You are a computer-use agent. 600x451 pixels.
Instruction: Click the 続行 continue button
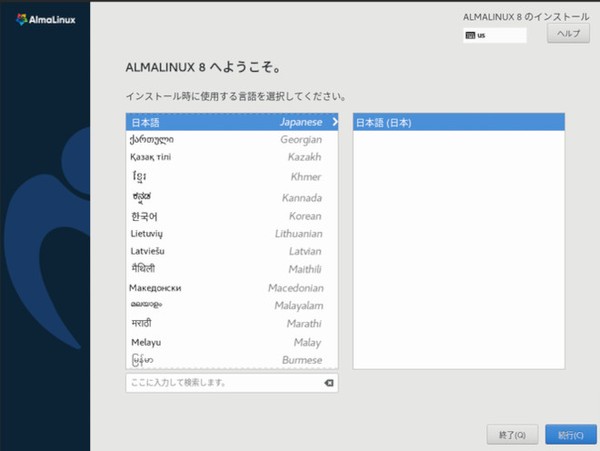(x=571, y=435)
